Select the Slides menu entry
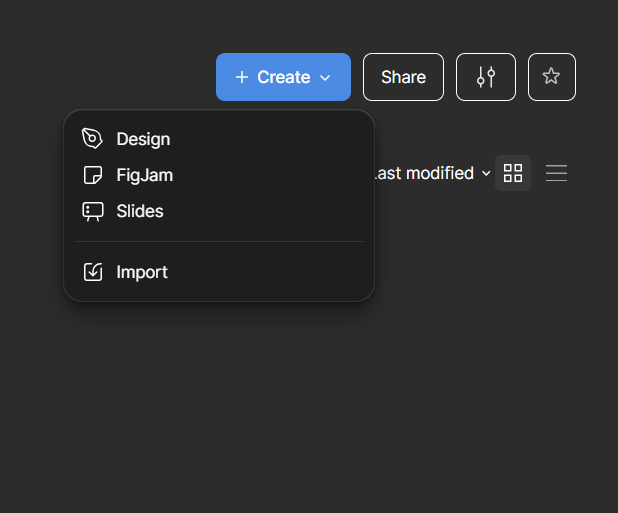This screenshot has width=618, height=513. tap(219, 211)
